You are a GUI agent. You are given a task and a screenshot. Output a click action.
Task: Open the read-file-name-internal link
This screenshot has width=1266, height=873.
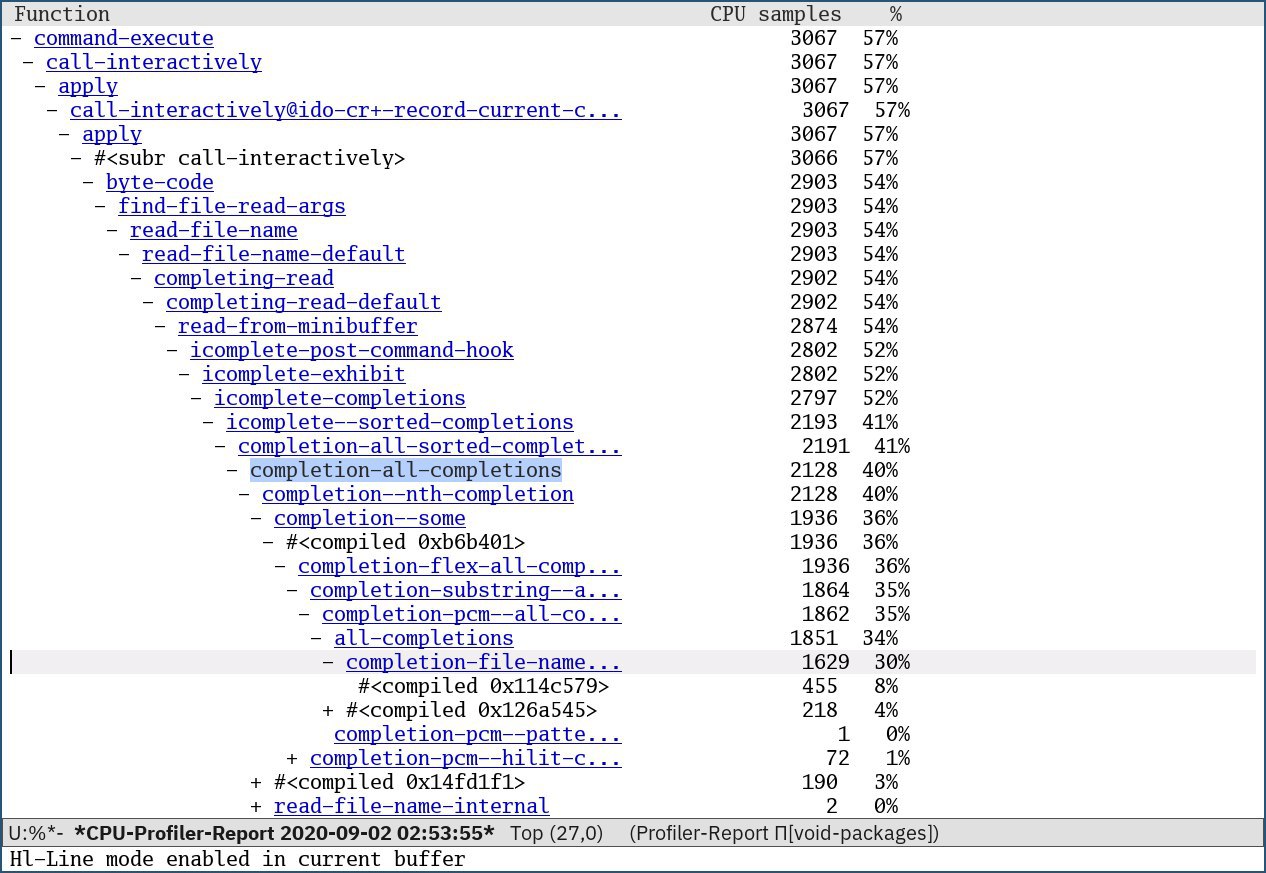coord(412,806)
